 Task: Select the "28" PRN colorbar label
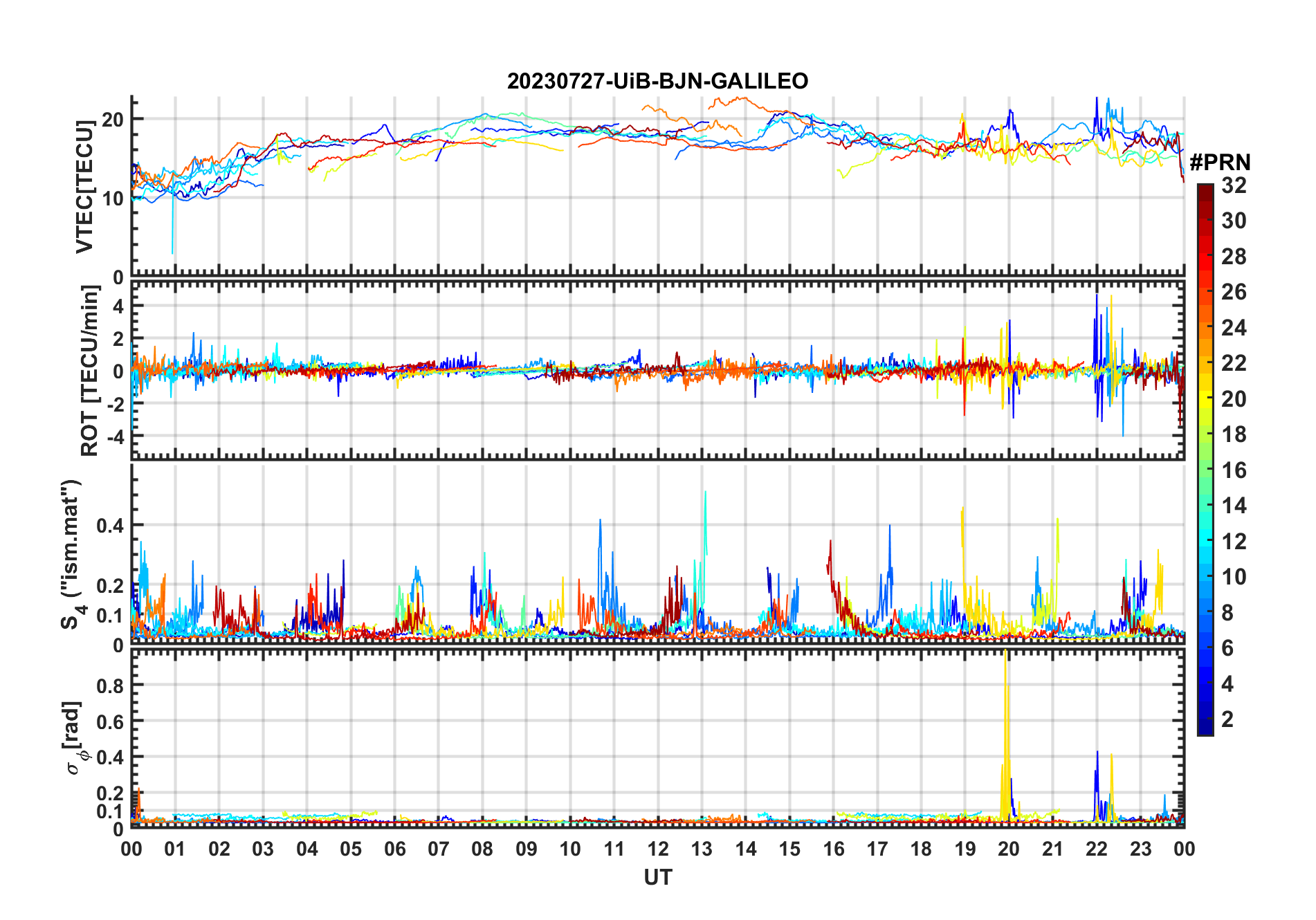click(1234, 257)
